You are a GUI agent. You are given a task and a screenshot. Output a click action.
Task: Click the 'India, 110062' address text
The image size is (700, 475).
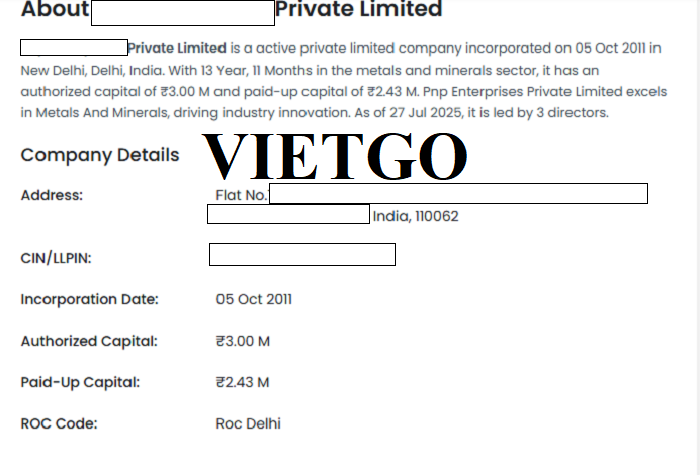pos(415,215)
